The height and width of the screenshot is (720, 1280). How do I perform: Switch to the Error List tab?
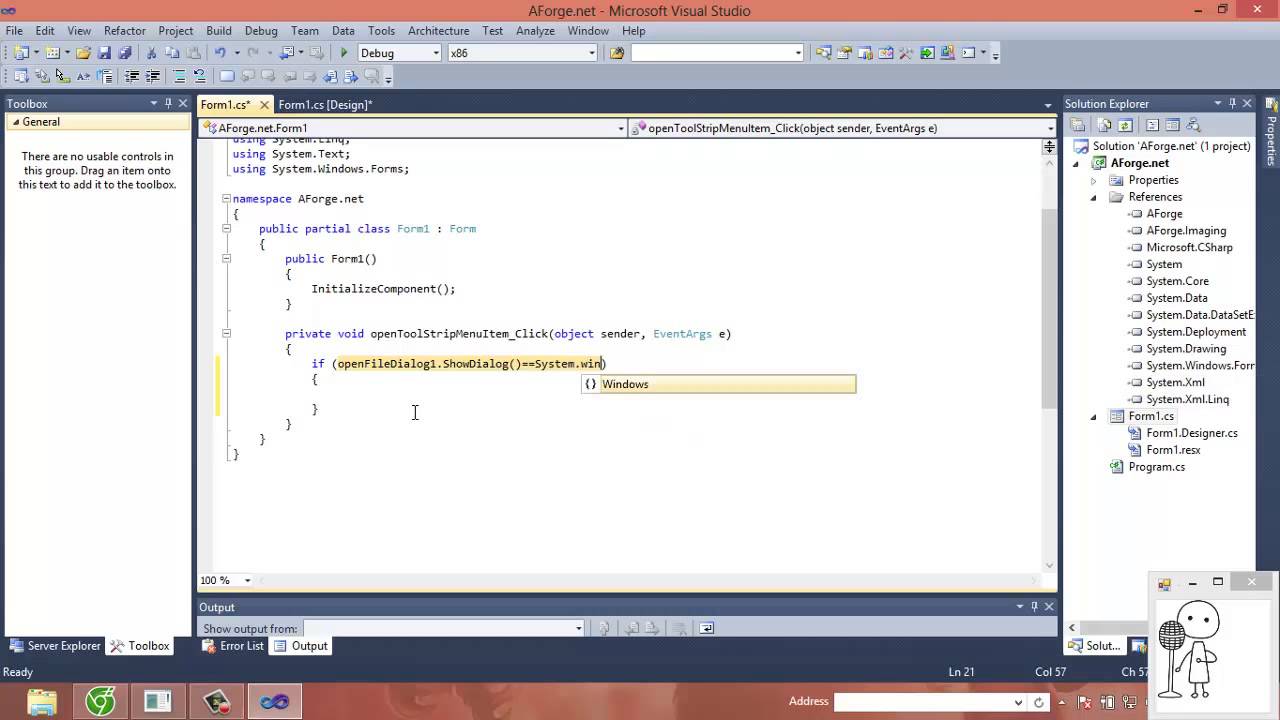tap(233, 646)
